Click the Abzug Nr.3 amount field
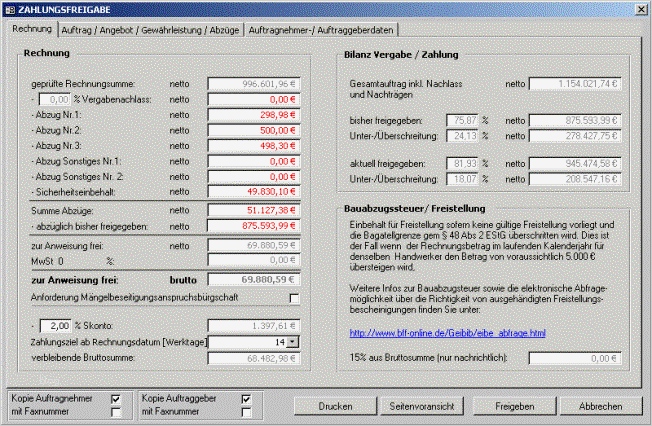 click(254, 146)
